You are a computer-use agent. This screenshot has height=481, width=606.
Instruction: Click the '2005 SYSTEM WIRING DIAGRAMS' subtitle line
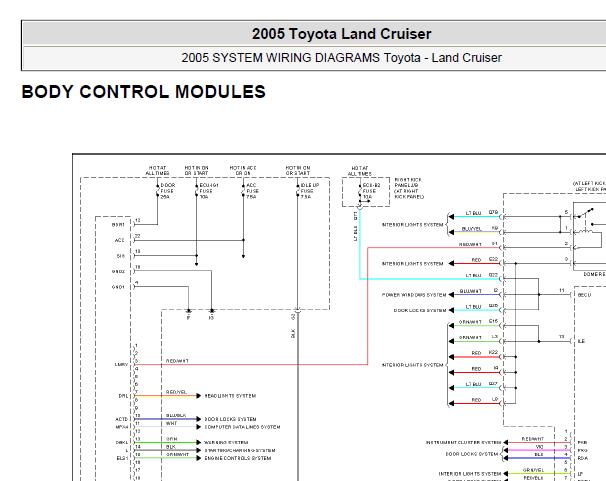[x=342, y=58]
